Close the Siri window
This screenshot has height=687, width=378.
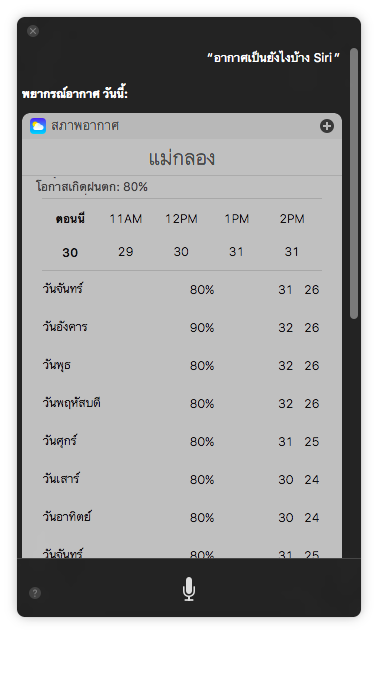pyautogui.click(x=33, y=31)
